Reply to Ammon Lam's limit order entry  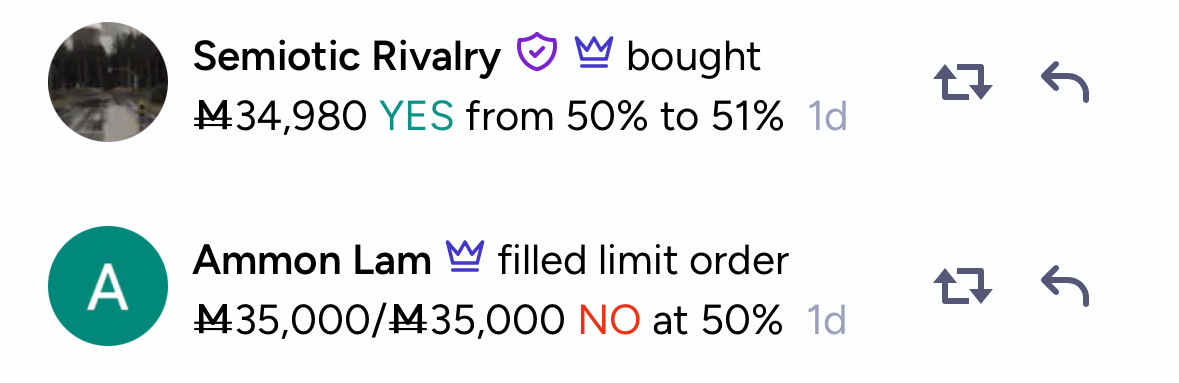tap(1065, 286)
